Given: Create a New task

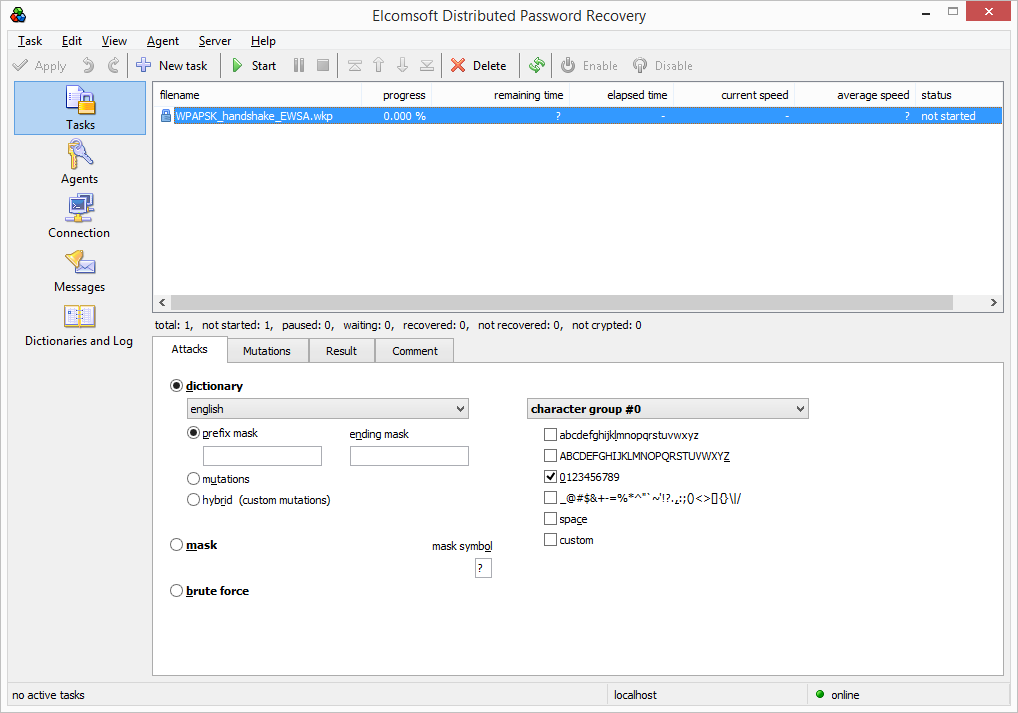Looking at the screenshot, I should coord(173,65).
